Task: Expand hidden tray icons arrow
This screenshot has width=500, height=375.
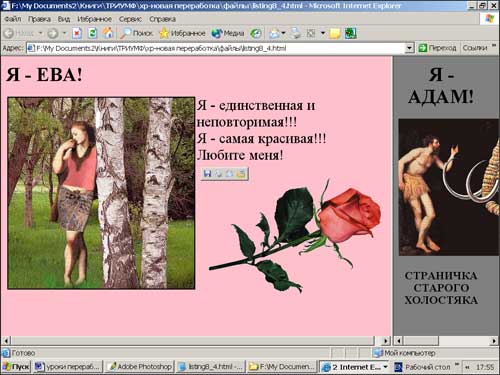Action: tap(467, 367)
